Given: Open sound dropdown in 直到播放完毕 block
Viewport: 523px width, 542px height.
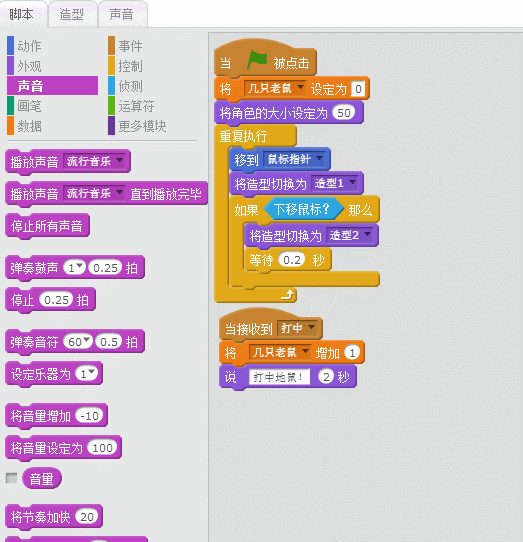Looking at the screenshot, I should (x=94, y=193).
